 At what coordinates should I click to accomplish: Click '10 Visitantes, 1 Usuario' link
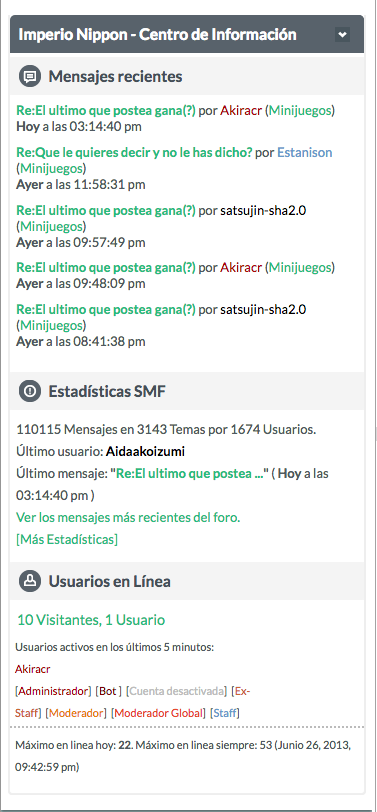[x=91, y=620]
